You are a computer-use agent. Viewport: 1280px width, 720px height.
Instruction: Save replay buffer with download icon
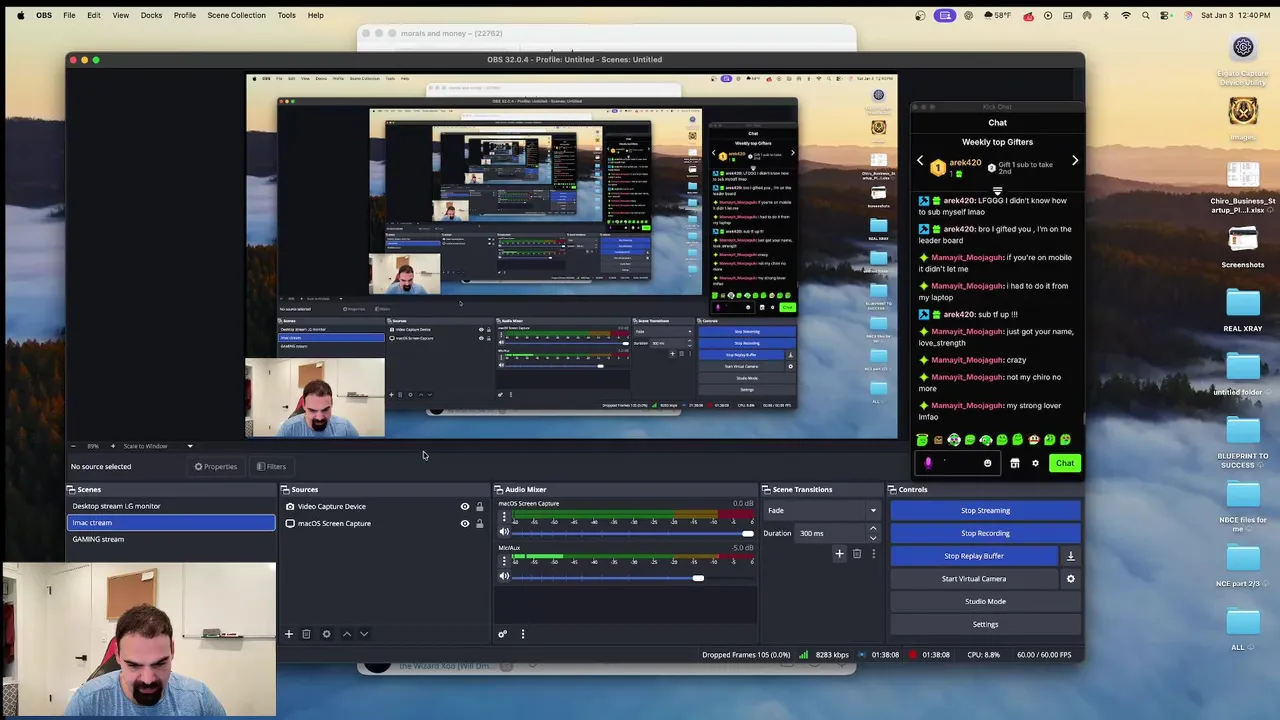click(x=1070, y=556)
